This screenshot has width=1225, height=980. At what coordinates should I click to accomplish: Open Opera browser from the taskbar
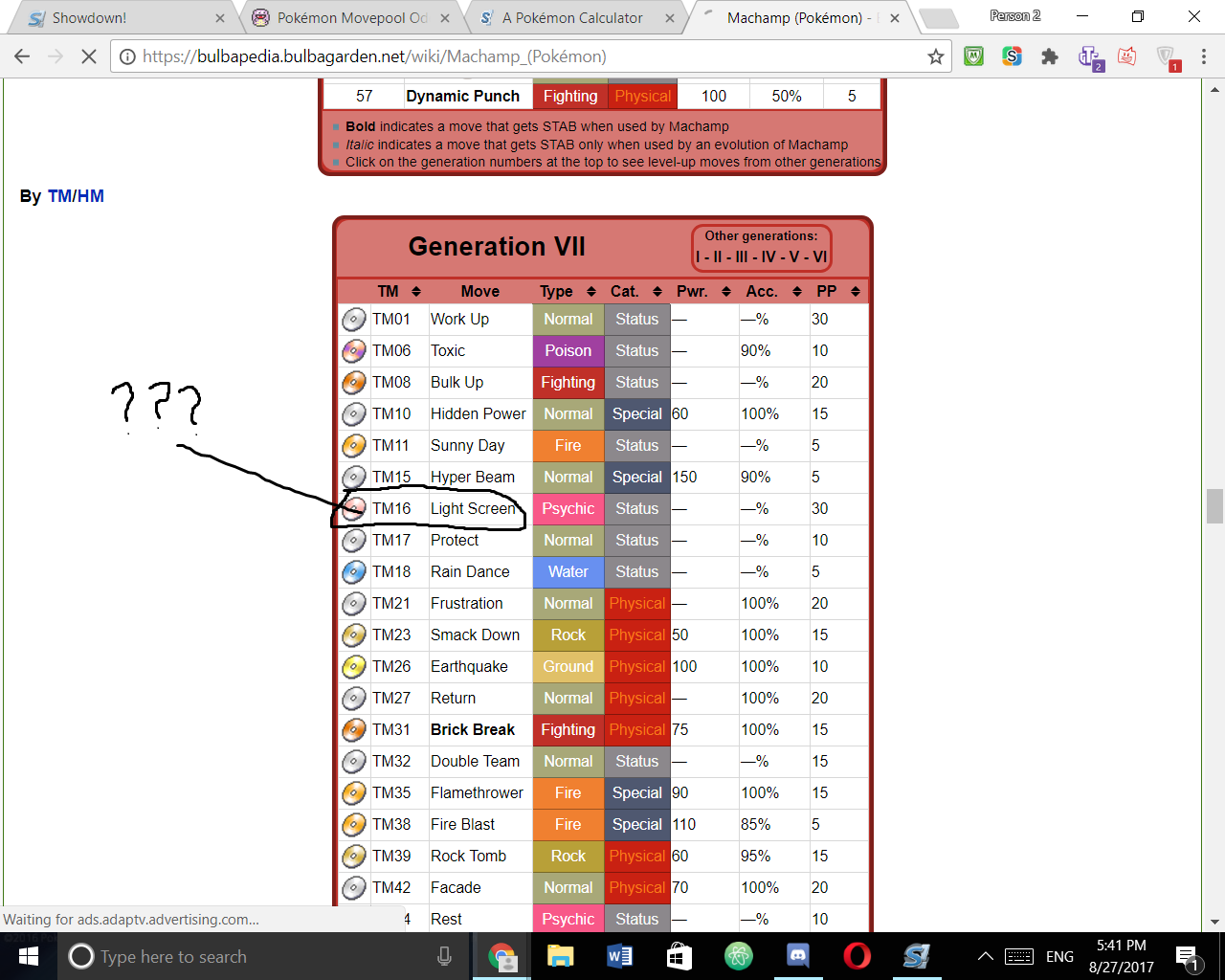(x=857, y=956)
